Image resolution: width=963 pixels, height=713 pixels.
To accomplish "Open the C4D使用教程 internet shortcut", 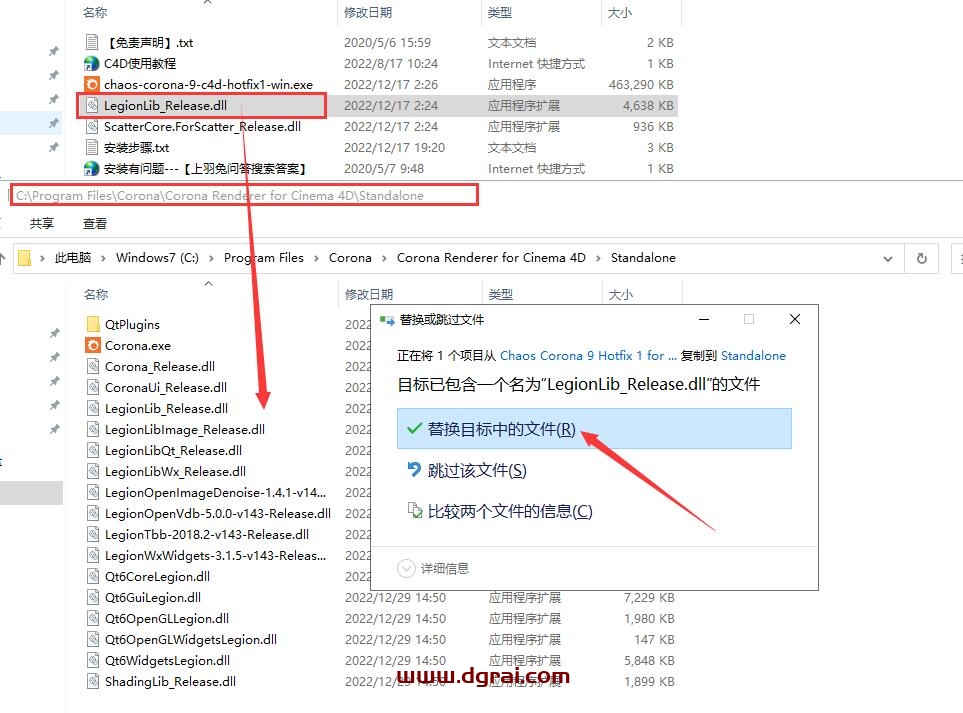I will [92, 64].
